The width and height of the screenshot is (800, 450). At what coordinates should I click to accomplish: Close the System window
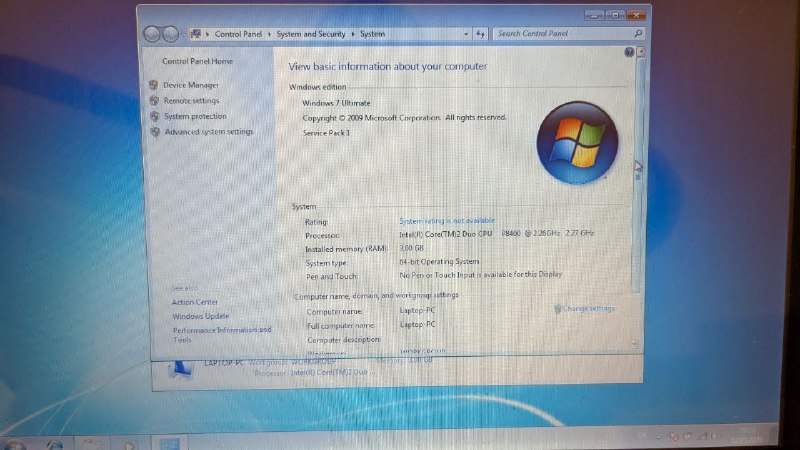coord(636,15)
